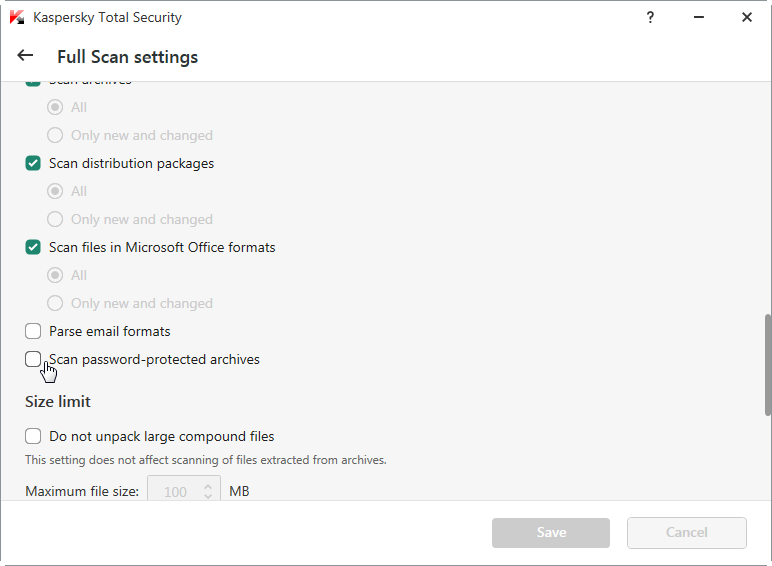
Task: Select All under Microsoft Office formats
Action: (x=55, y=275)
